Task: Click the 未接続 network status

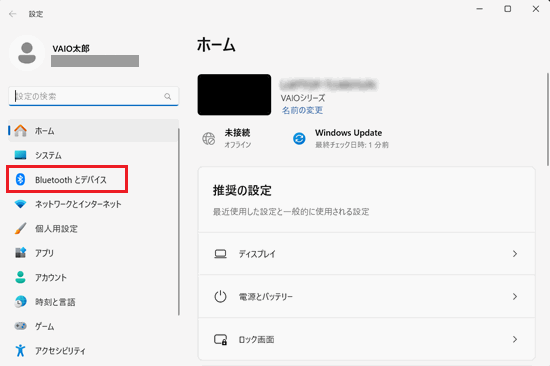Action: (237, 133)
